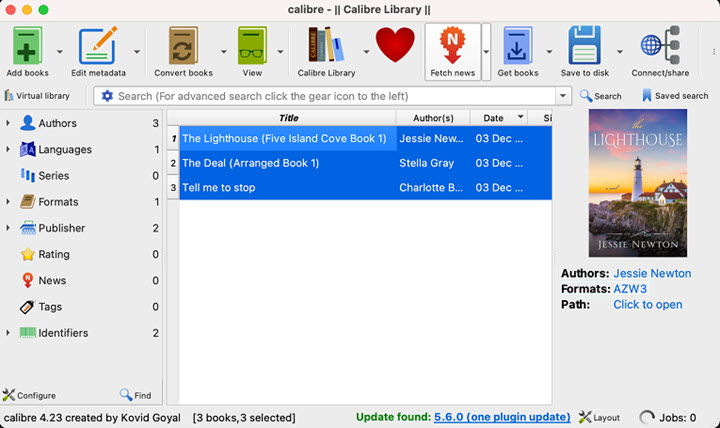
Task: Open the Edit metadata dropdown arrow
Action: click(137, 51)
